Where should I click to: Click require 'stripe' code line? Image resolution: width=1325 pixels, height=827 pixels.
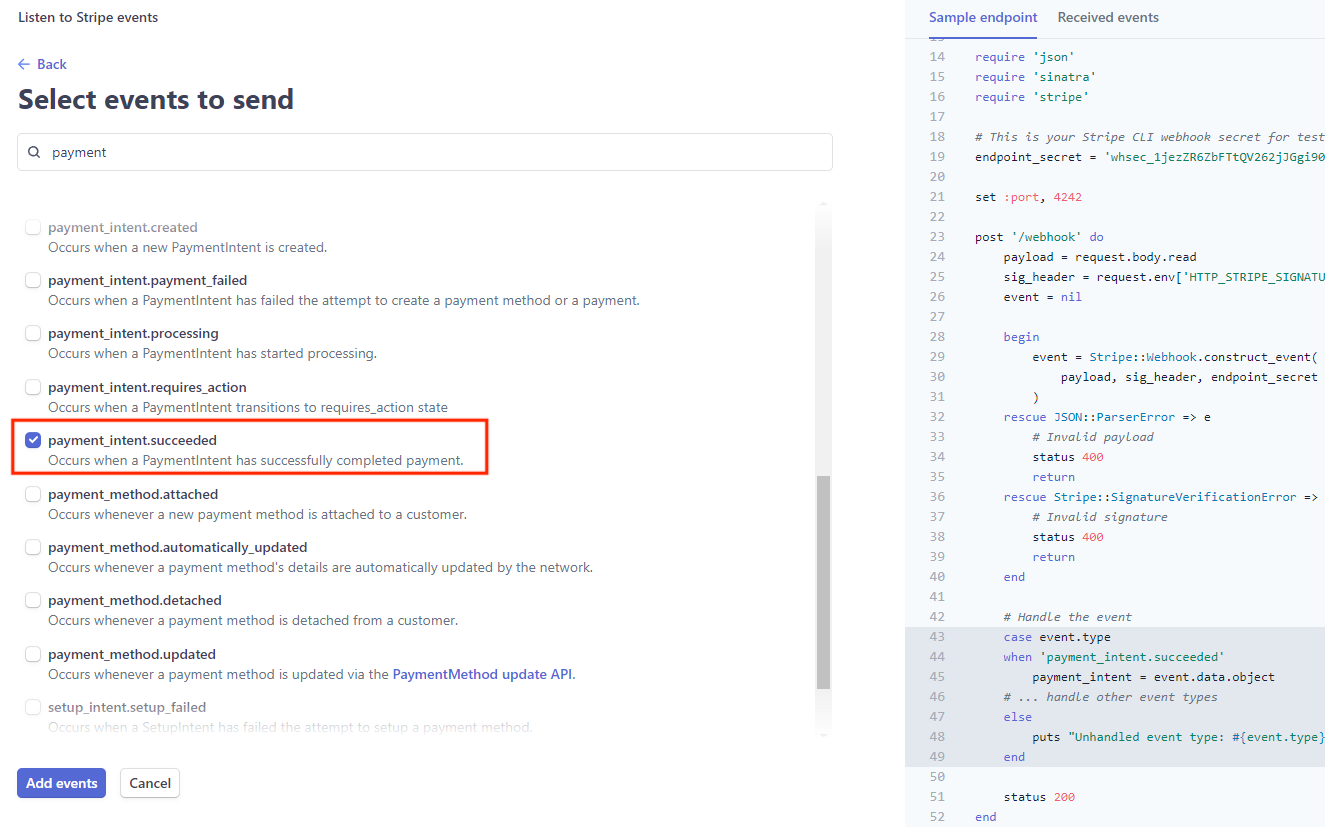1032,97
